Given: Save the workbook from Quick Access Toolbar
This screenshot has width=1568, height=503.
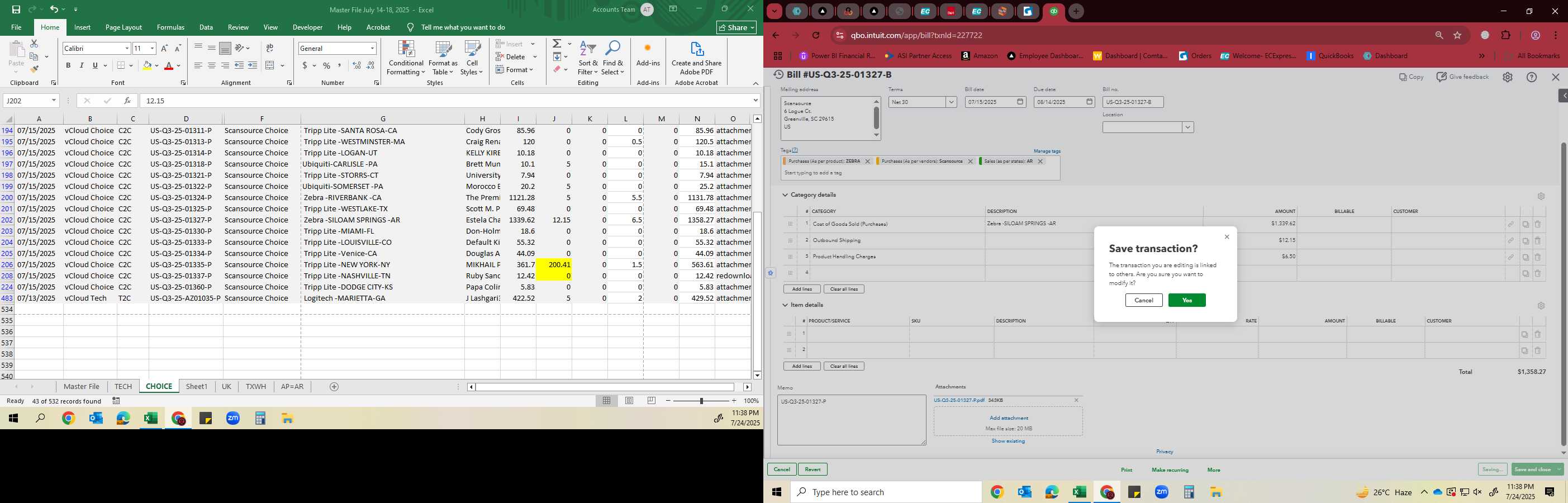Looking at the screenshot, I should tap(16, 9).
